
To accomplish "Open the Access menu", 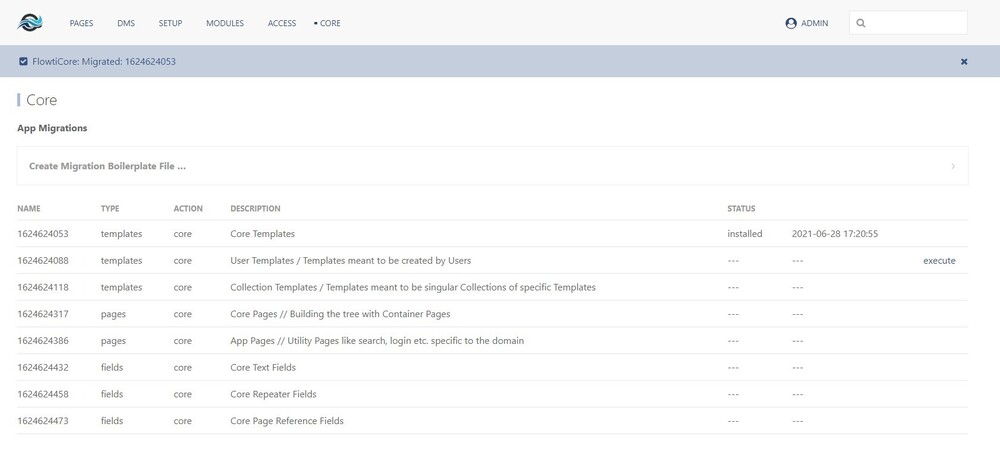I will (x=282, y=23).
